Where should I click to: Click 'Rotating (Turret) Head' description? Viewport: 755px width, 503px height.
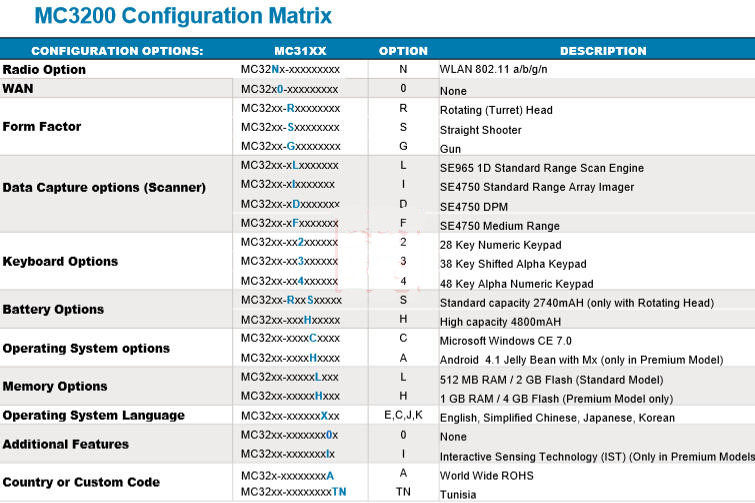click(496, 110)
